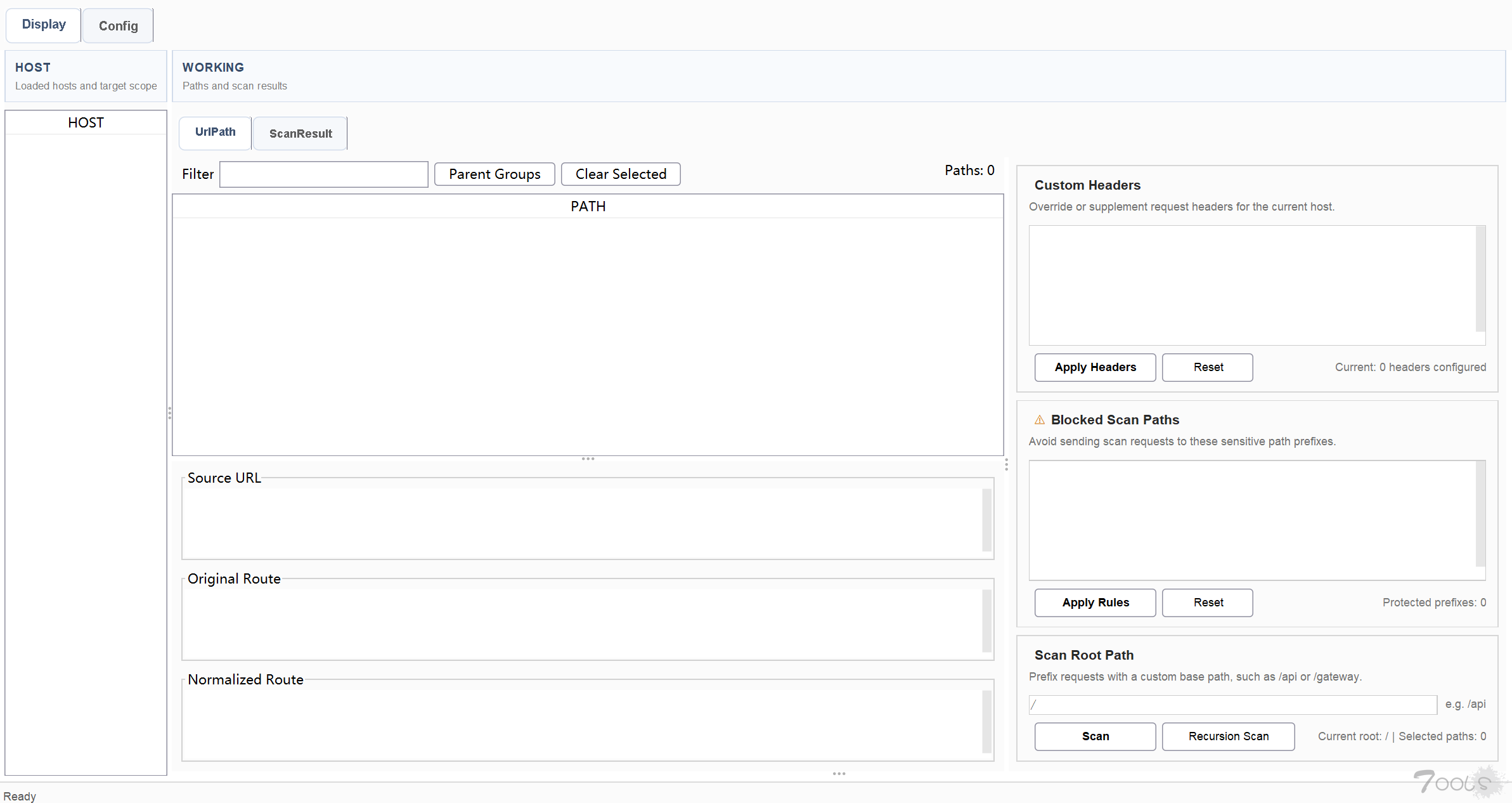Click the bottom splitter dots above status bar
The width and height of the screenshot is (1512, 803).
point(839,774)
